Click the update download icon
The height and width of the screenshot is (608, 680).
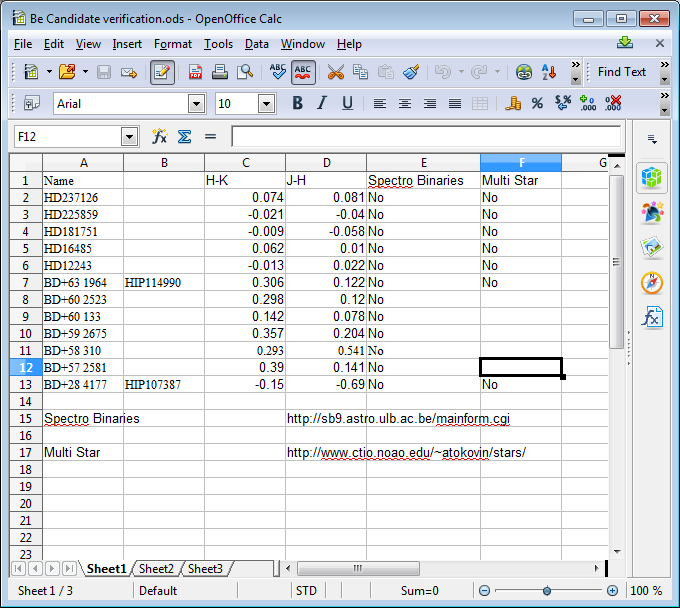coord(624,42)
